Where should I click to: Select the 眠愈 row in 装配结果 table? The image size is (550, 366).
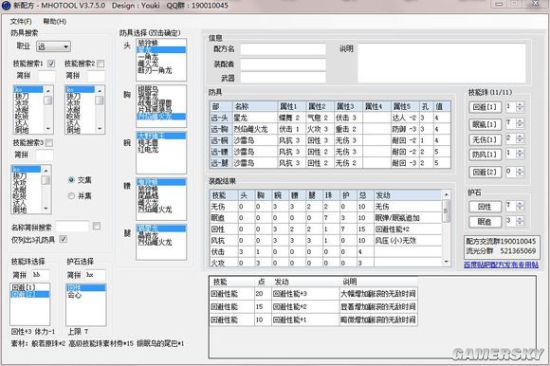[326, 218]
